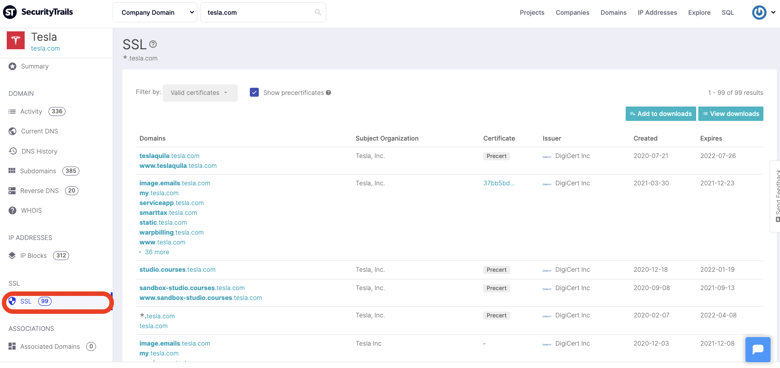This screenshot has width=780, height=368.
Task: Click the DNS History clock icon
Action: 12,151
